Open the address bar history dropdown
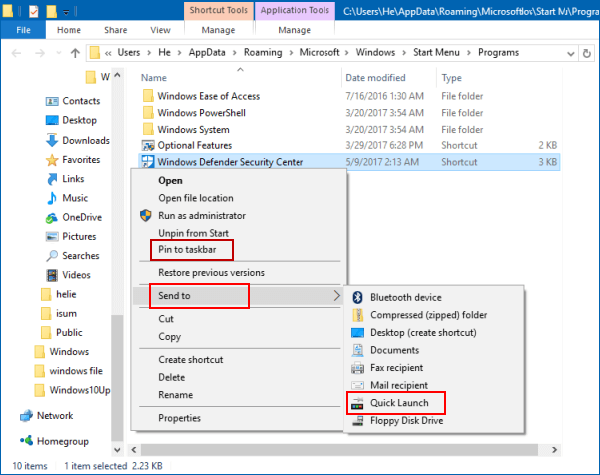The height and width of the screenshot is (475, 600). (x=570, y=53)
